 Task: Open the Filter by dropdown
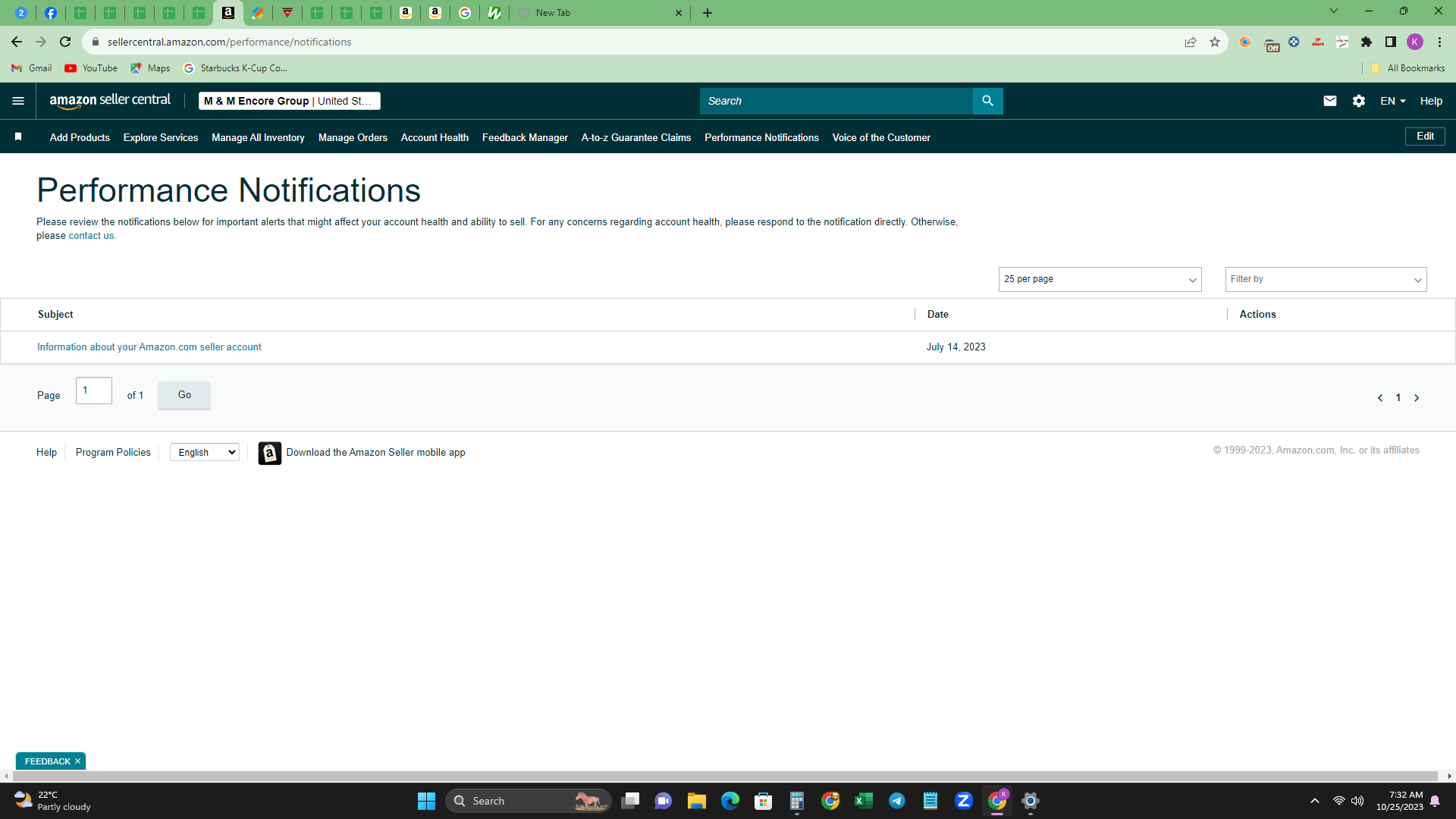tap(1326, 279)
